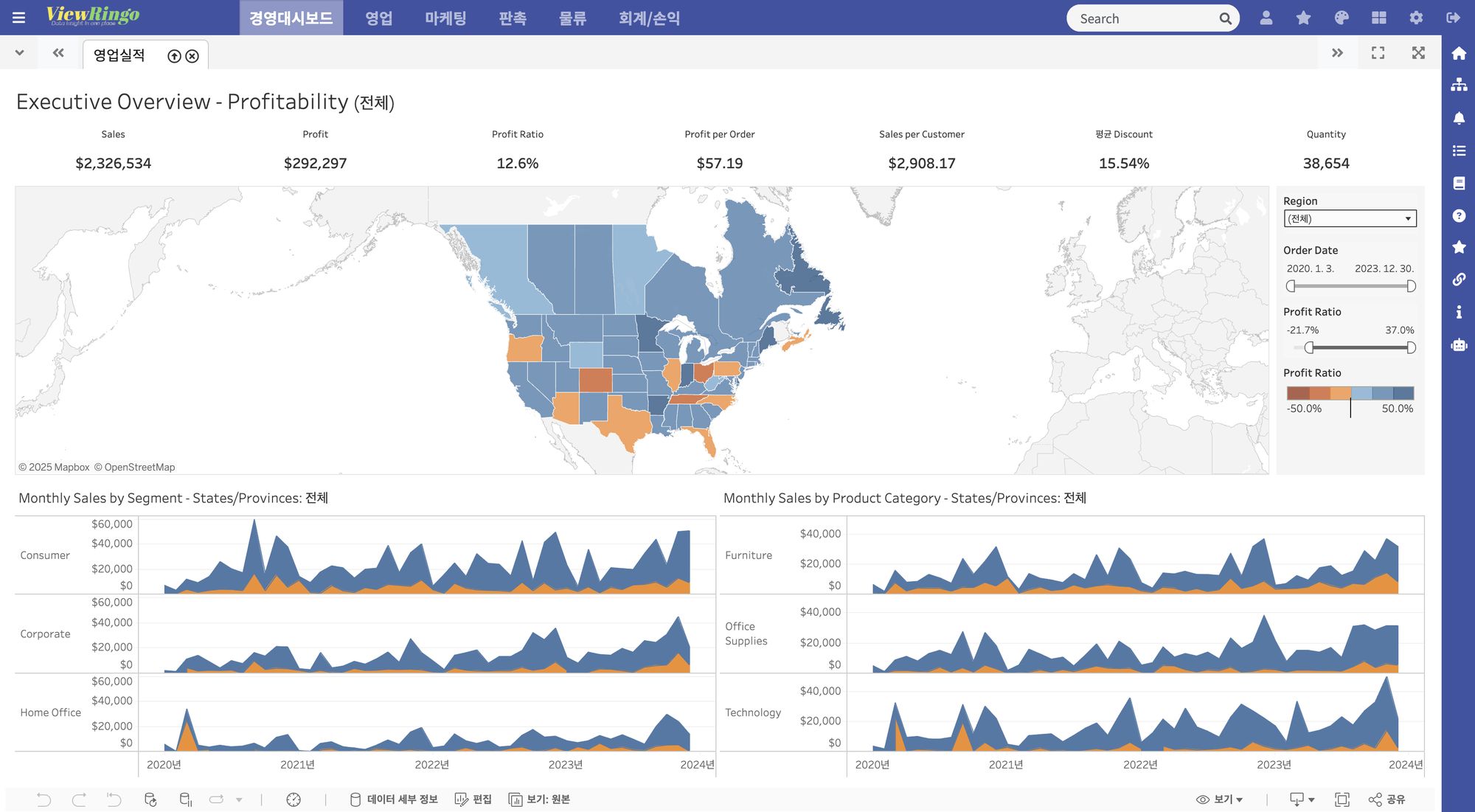Click the Order Date slider start handle

point(1291,286)
